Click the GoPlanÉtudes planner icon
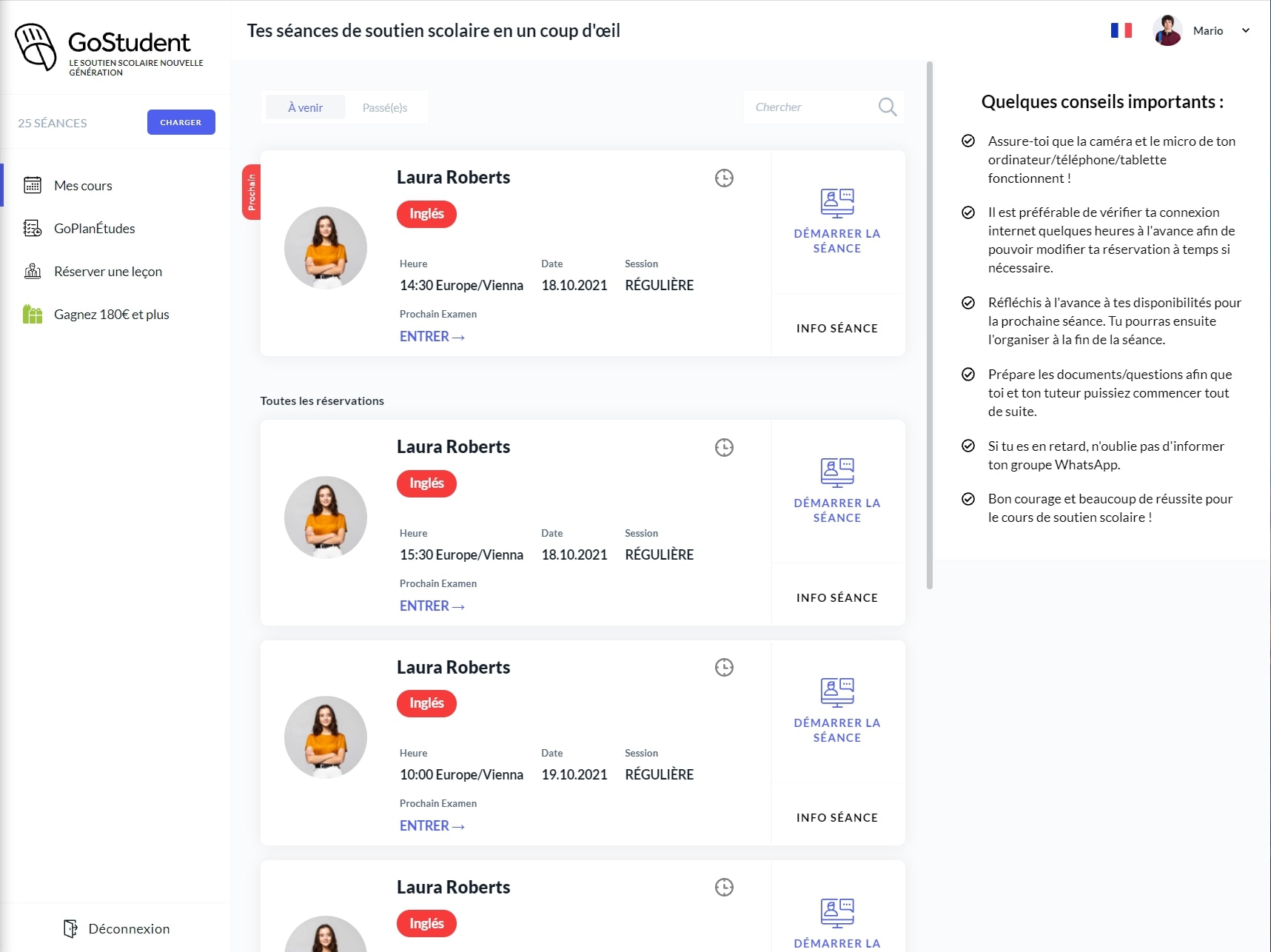Image resolution: width=1271 pixels, height=952 pixels. click(x=33, y=228)
